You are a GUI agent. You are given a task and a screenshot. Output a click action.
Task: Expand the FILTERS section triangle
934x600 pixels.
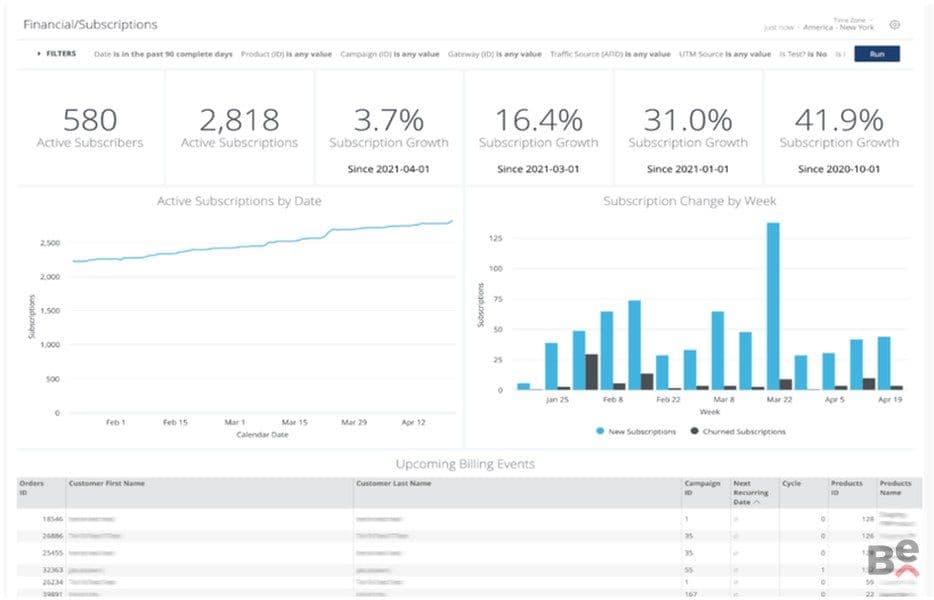(39, 54)
